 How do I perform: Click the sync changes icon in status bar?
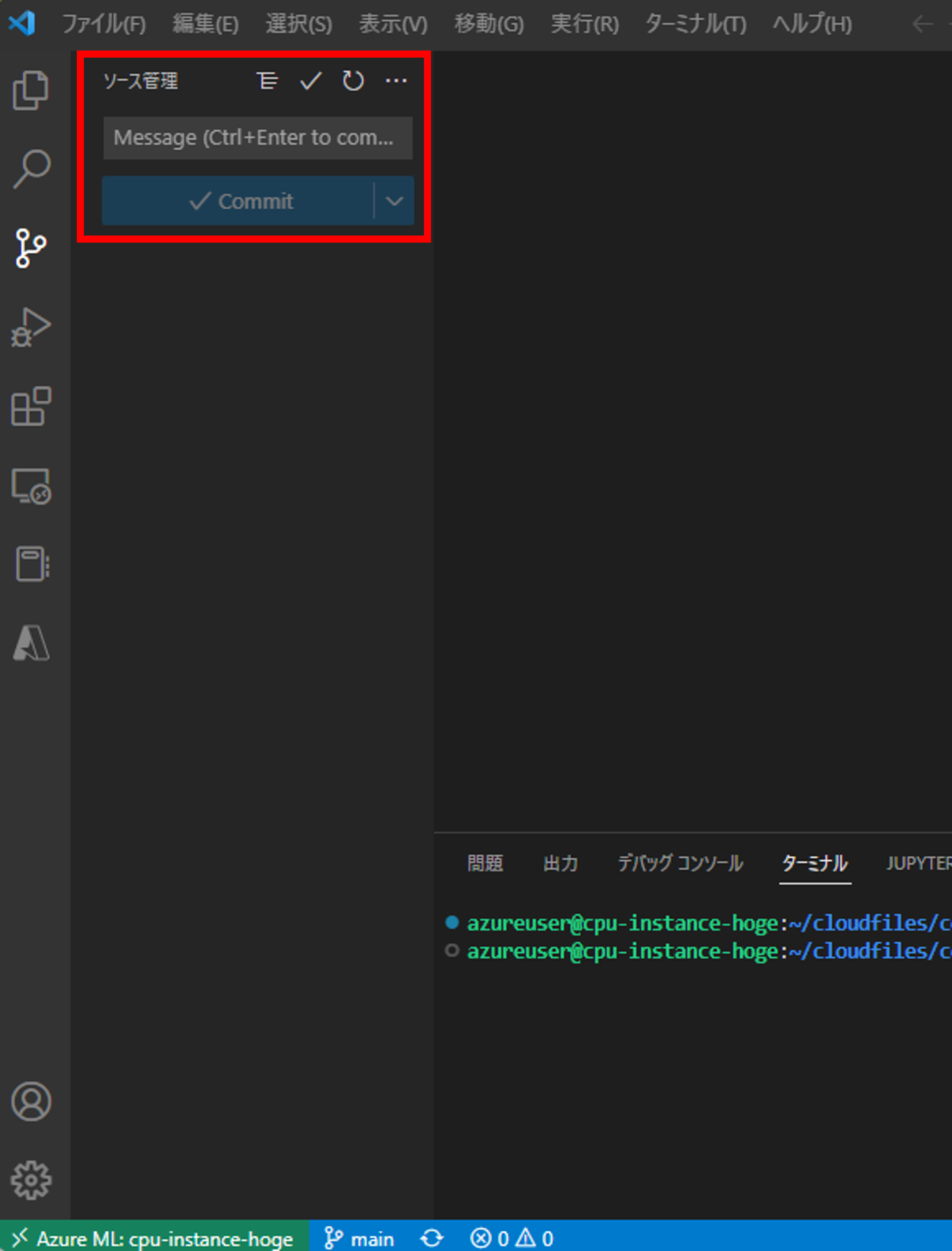tap(432, 1237)
